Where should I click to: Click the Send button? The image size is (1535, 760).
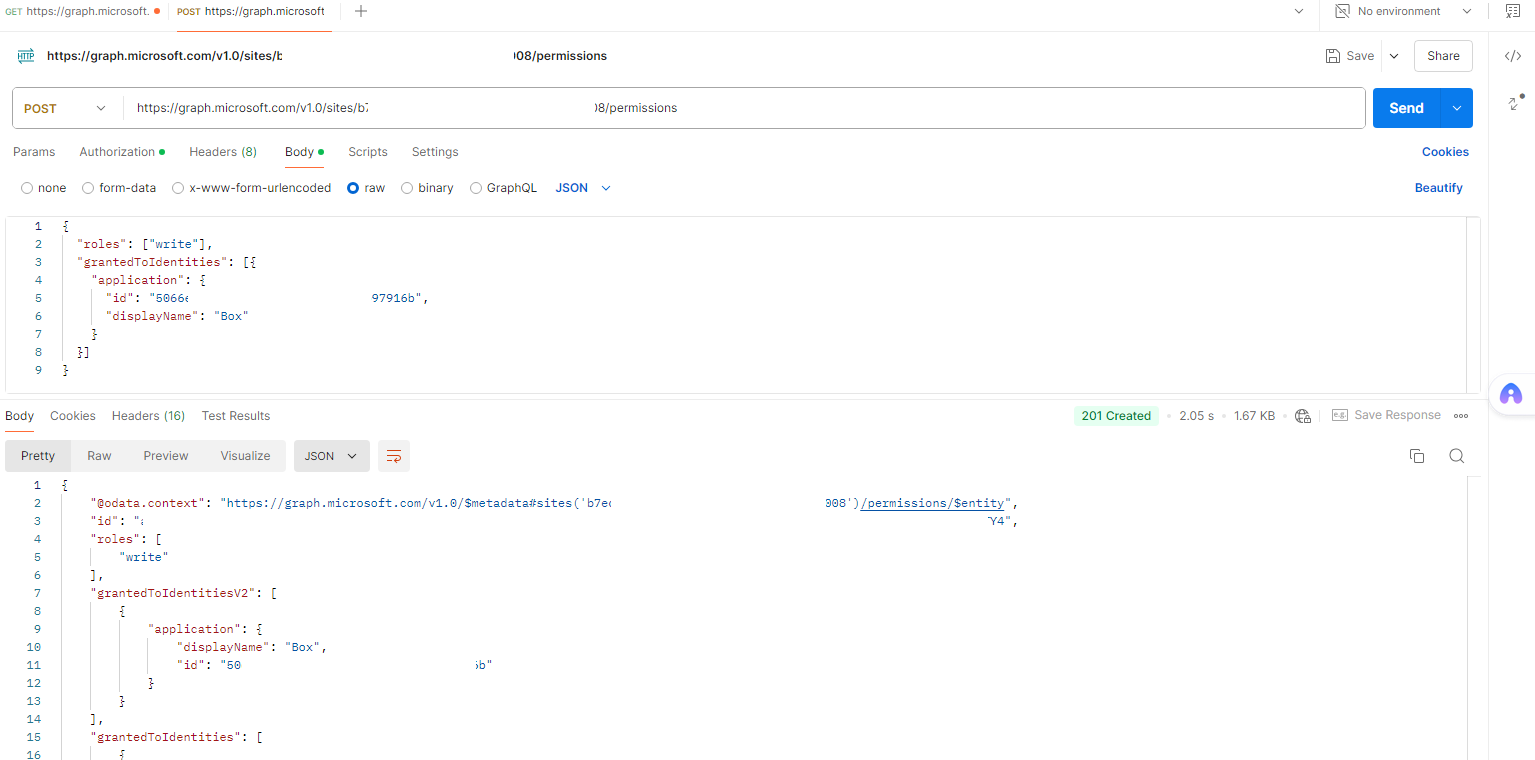pyautogui.click(x=1405, y=107)
